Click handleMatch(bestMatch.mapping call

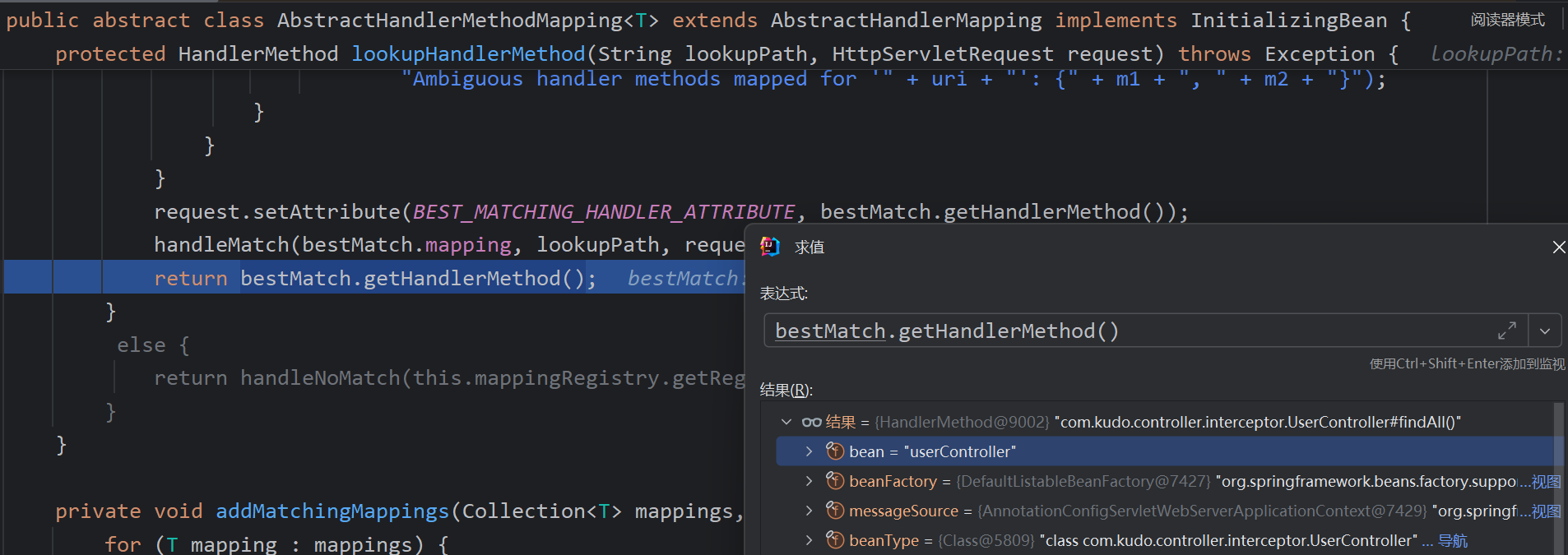pos(333,245)
